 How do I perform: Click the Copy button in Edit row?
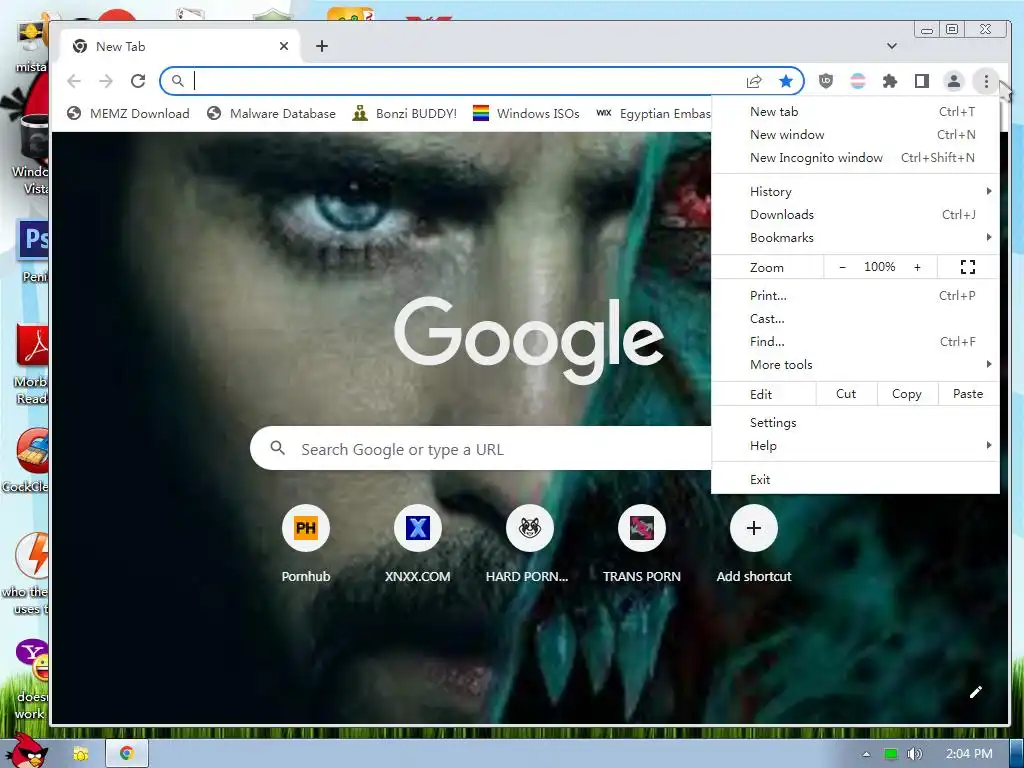[x=906, y=394]
